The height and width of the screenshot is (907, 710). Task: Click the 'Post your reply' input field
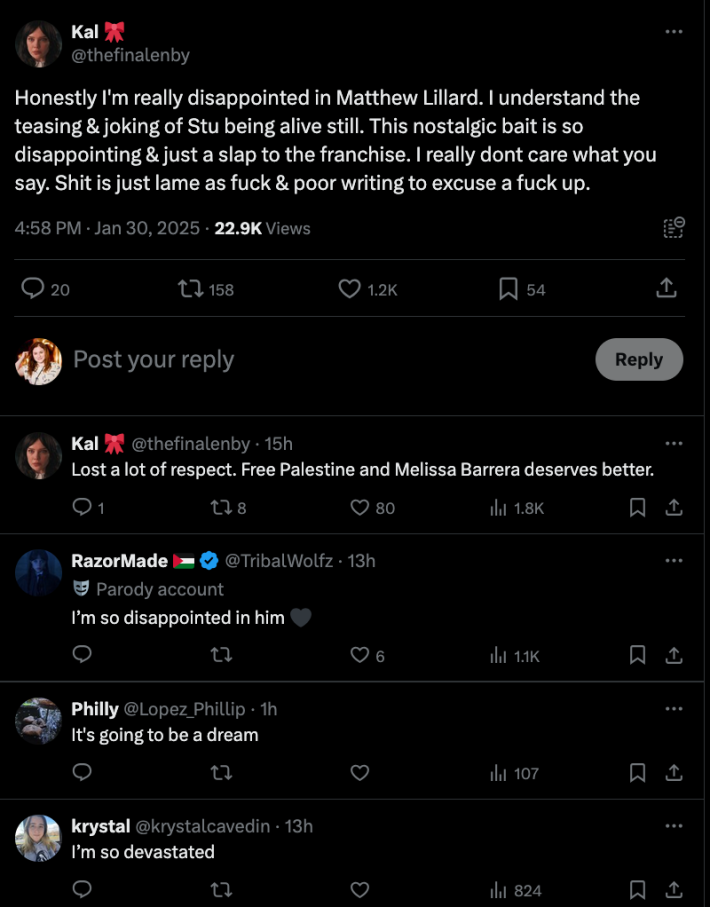[x=153, y=360]
